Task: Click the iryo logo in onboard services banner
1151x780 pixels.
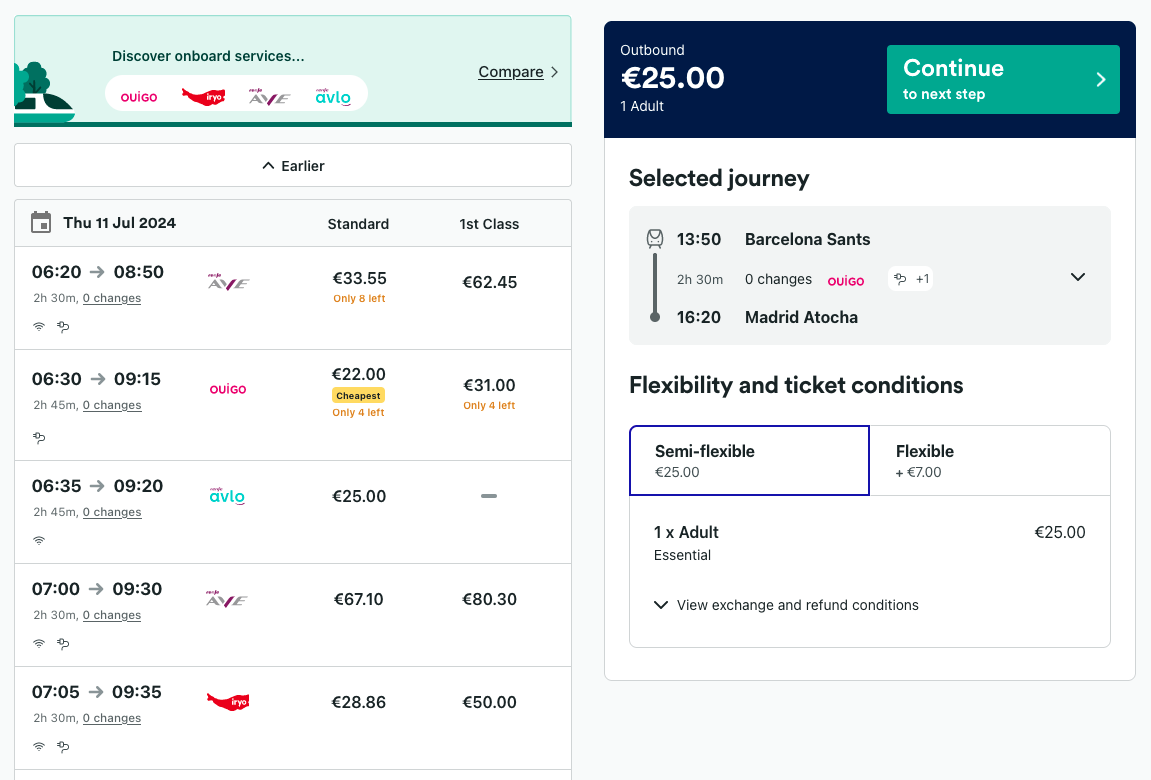Action: tap(203, 96)
